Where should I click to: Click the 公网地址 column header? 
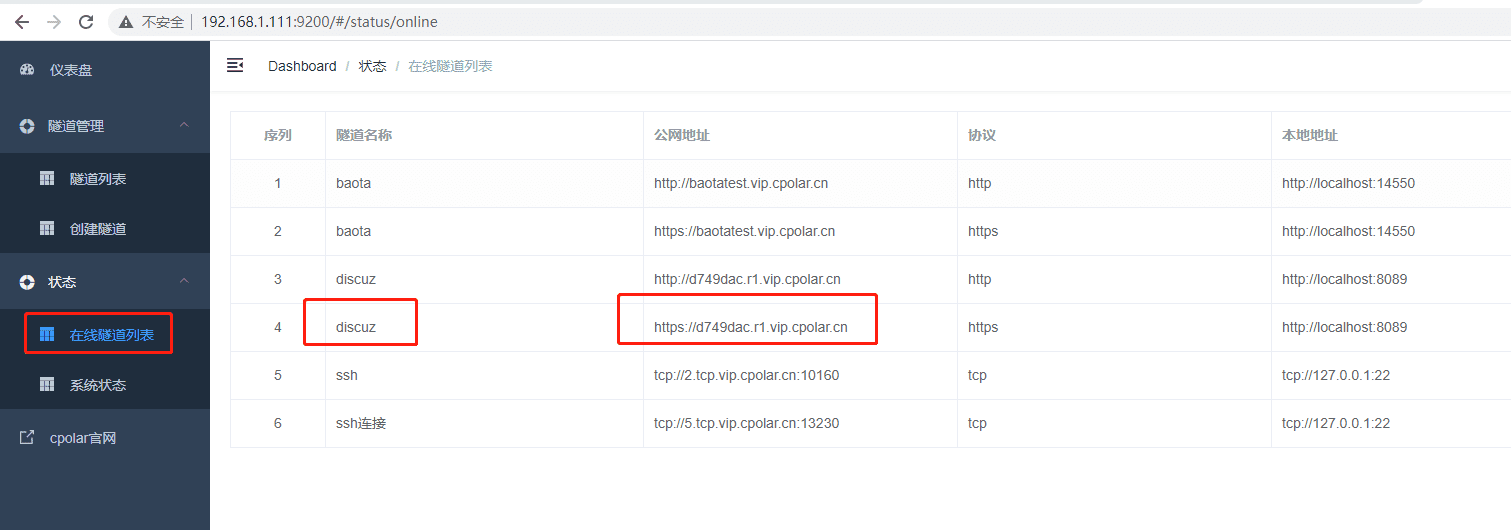682,135
